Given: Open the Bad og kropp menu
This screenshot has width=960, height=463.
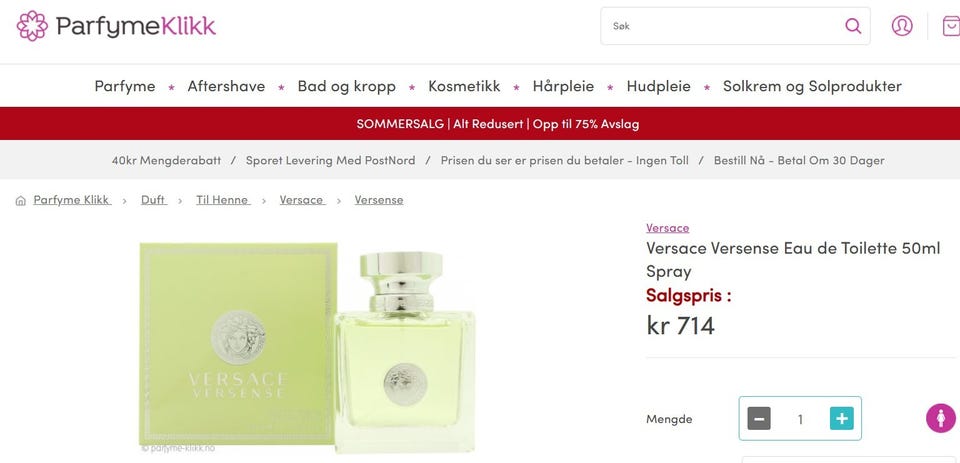Looking at the screenshot, I should pyautogui.click(x=347, y=86).
